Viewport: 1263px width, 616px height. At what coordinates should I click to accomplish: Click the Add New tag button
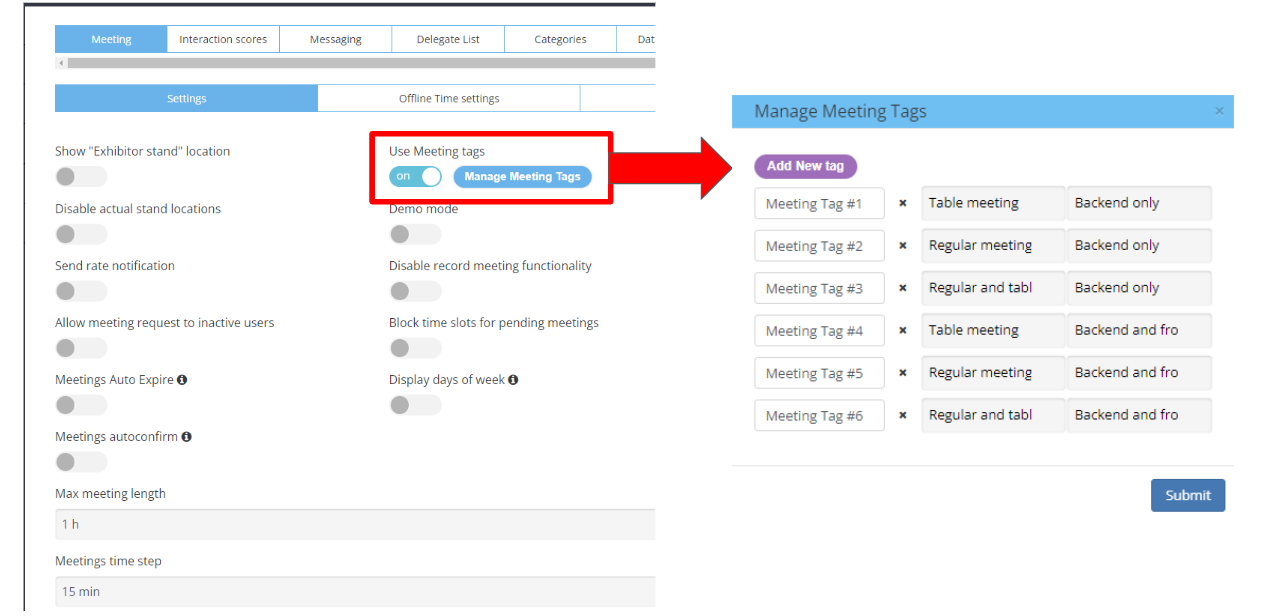click(805, 166)
